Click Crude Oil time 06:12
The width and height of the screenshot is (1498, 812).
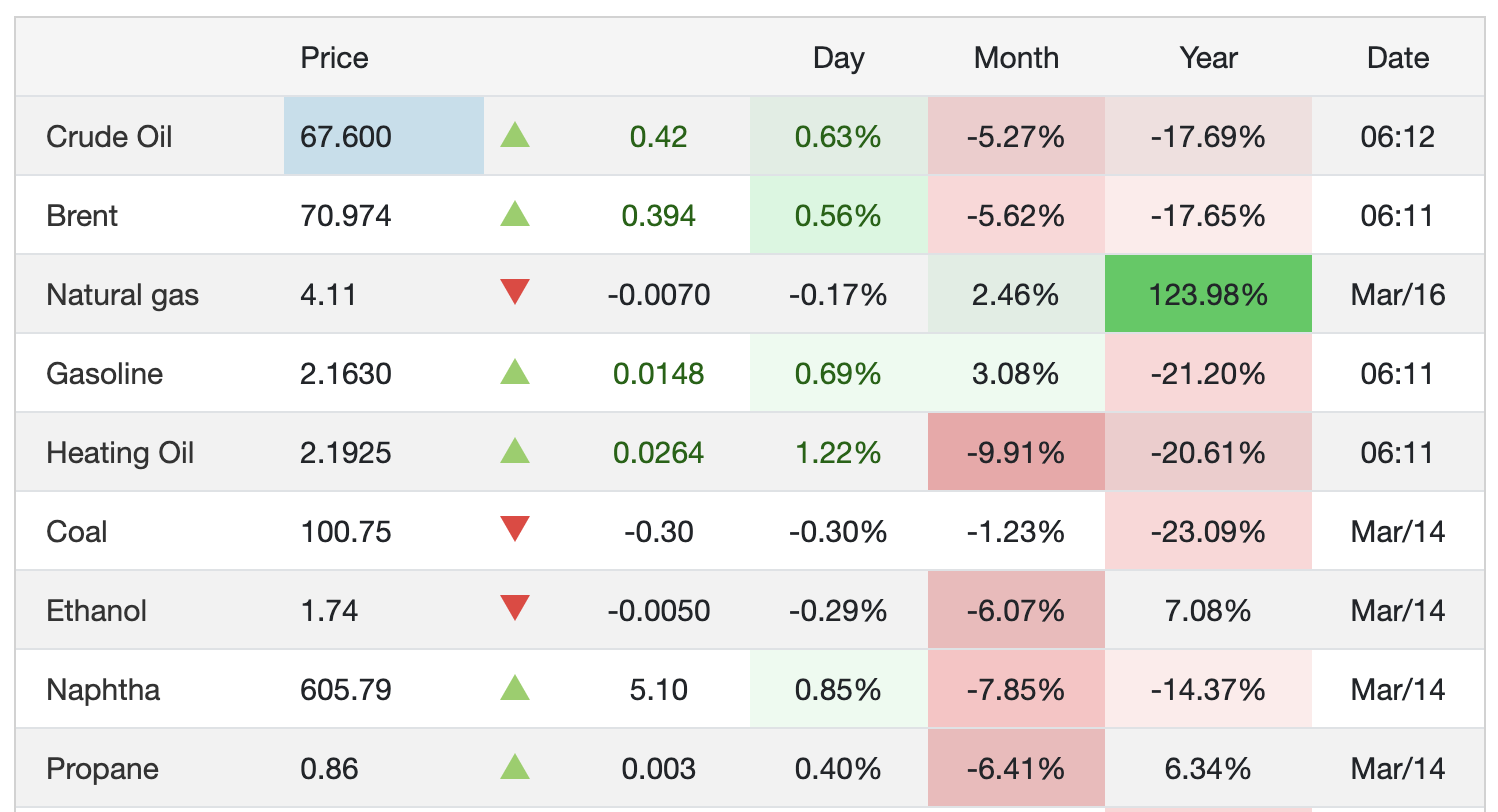(x=1398, y=136)
